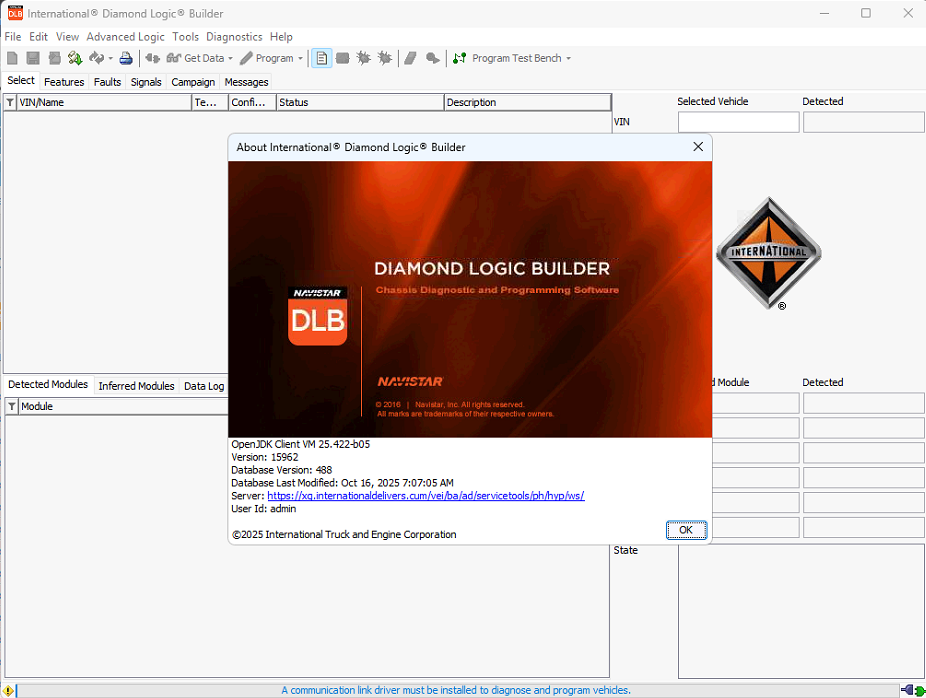Switch to the Faults tab
926x698 pixels.
[x=107, y=82]
